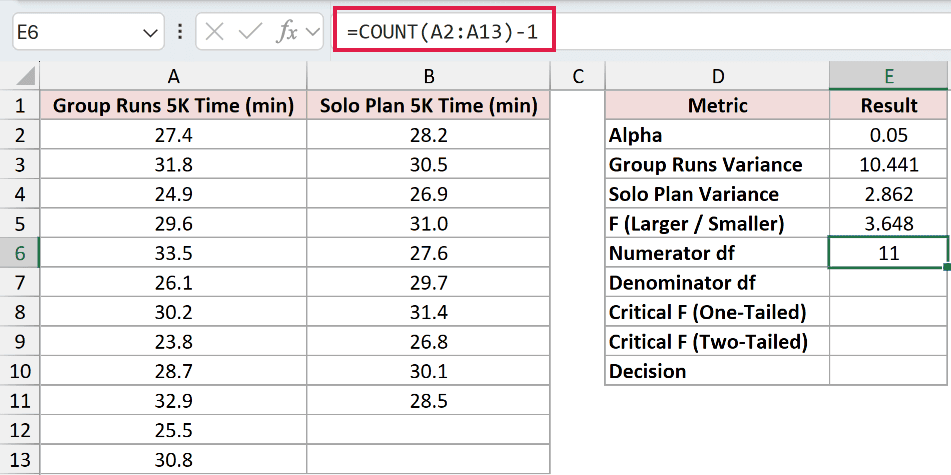951x475 pixels.
Task: Select cell with value 26.8
Action: point(429,342)
